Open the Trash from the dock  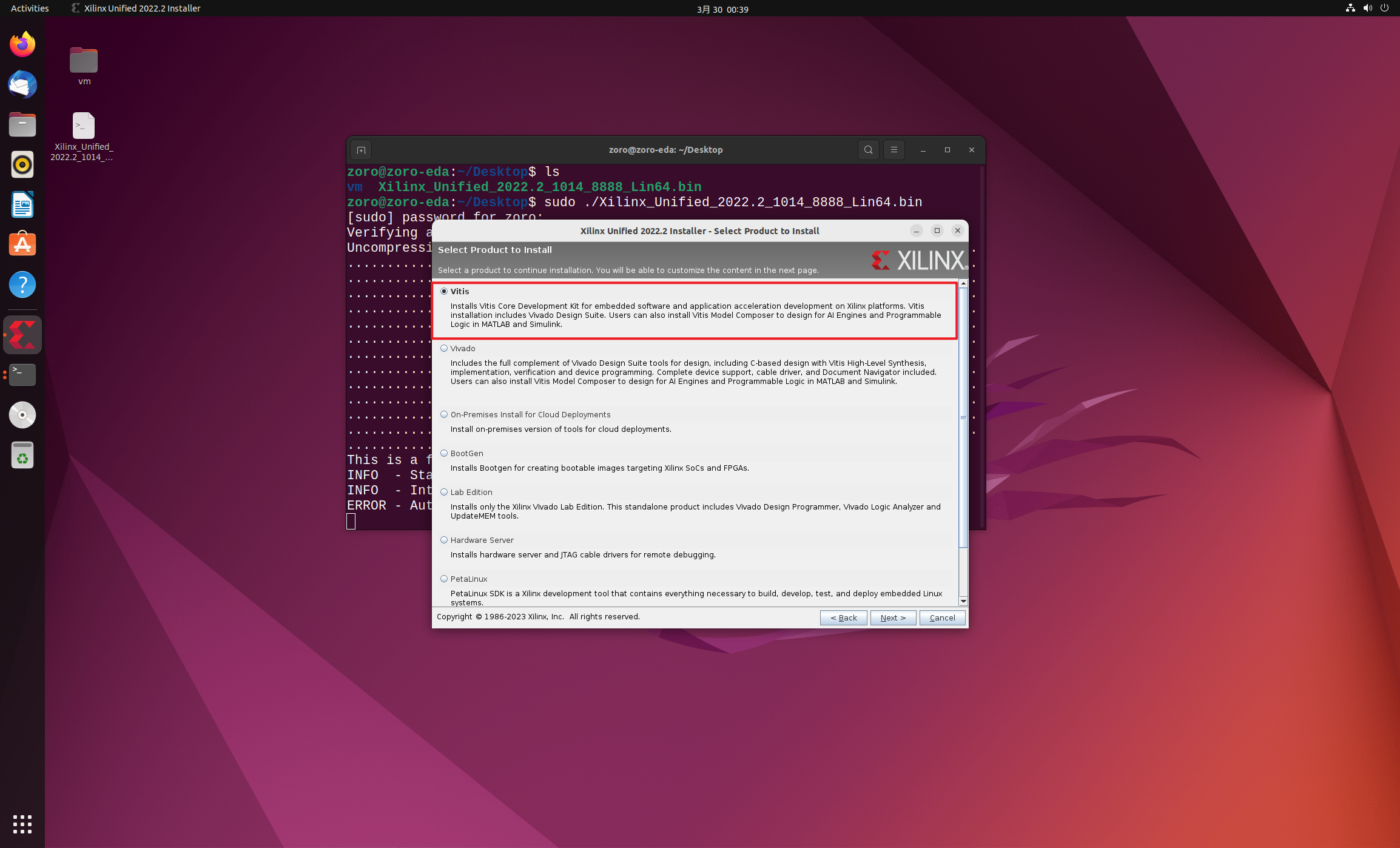pos(22,455)
